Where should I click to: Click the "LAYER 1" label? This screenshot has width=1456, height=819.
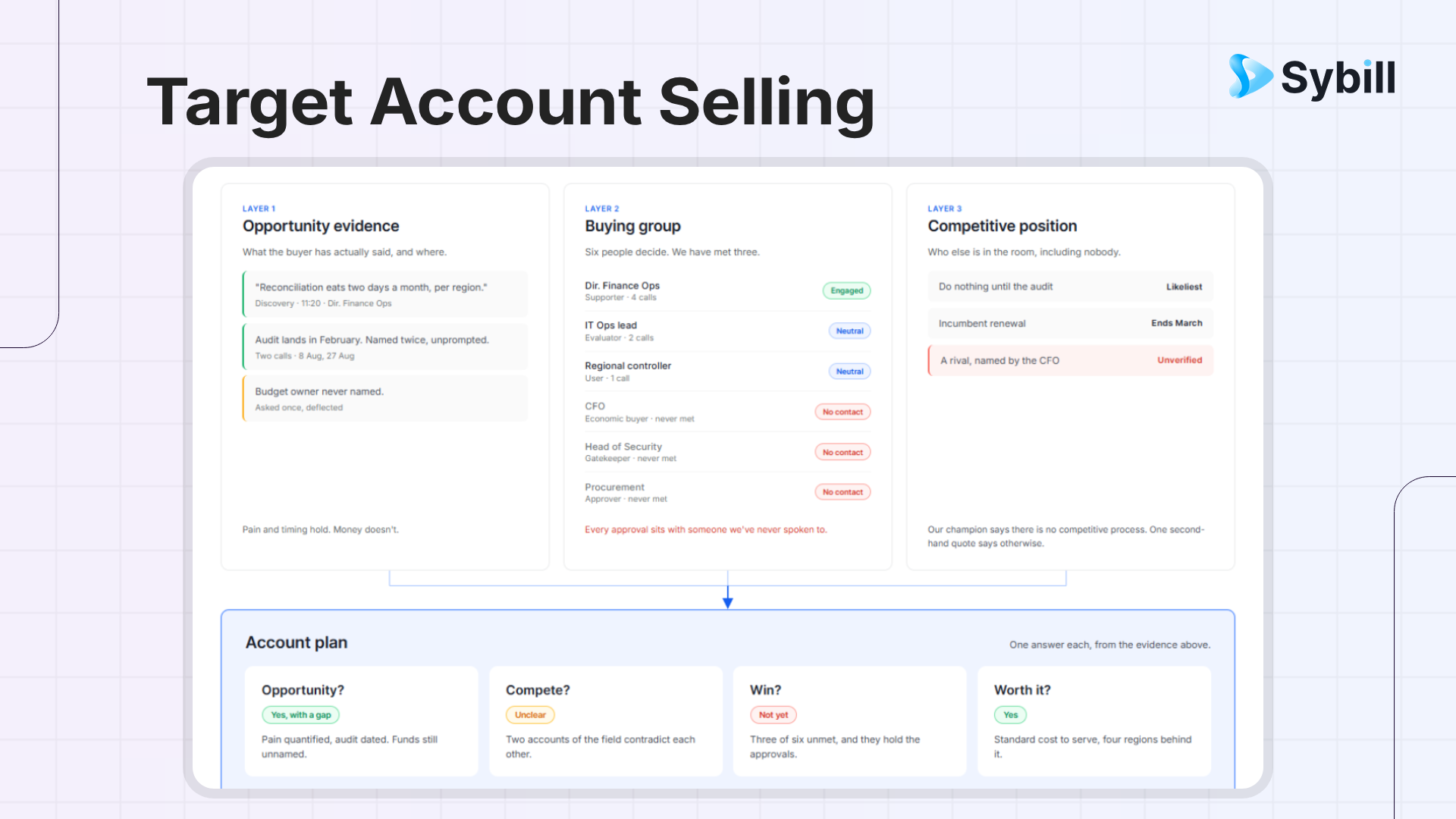pos(259,209)
